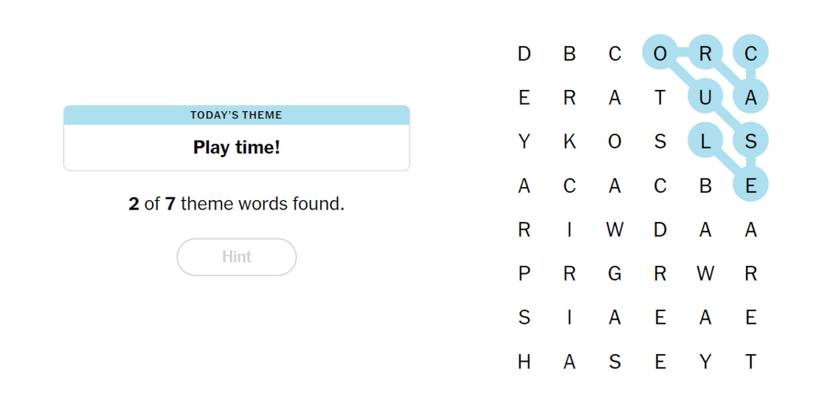Click the "Play time!" theme card
This screenshot has width=825, height=413.
tap(236, 147)
